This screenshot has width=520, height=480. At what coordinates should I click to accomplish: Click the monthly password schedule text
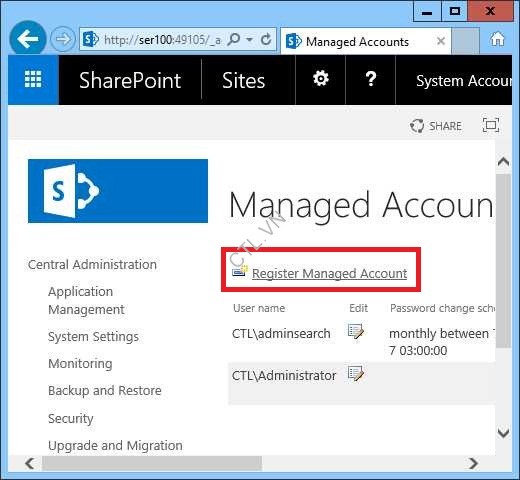(442, 342)
